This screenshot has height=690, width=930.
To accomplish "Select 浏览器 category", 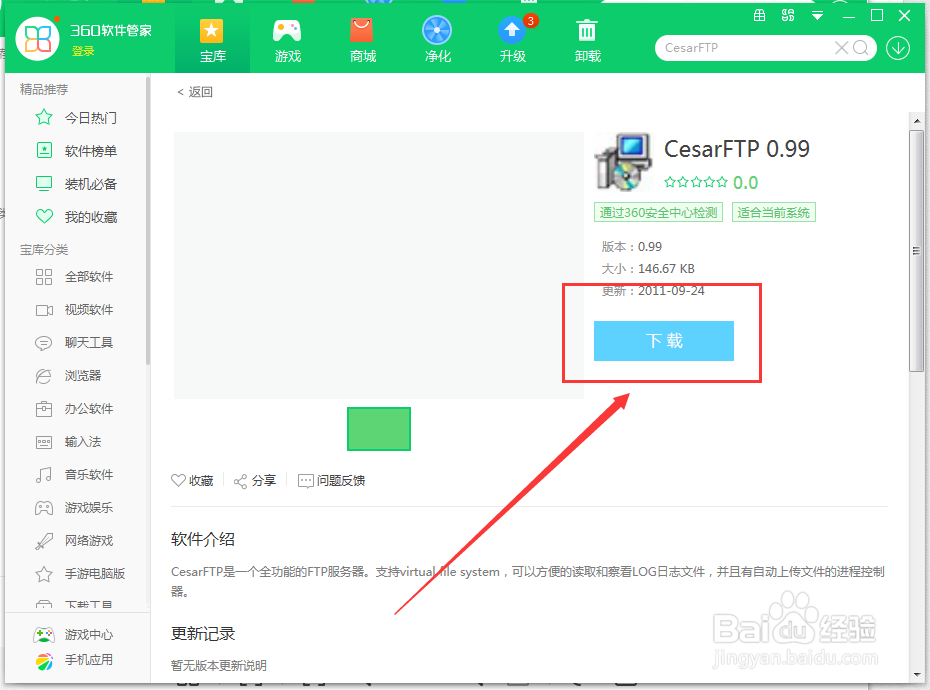I will click(83, 376).
